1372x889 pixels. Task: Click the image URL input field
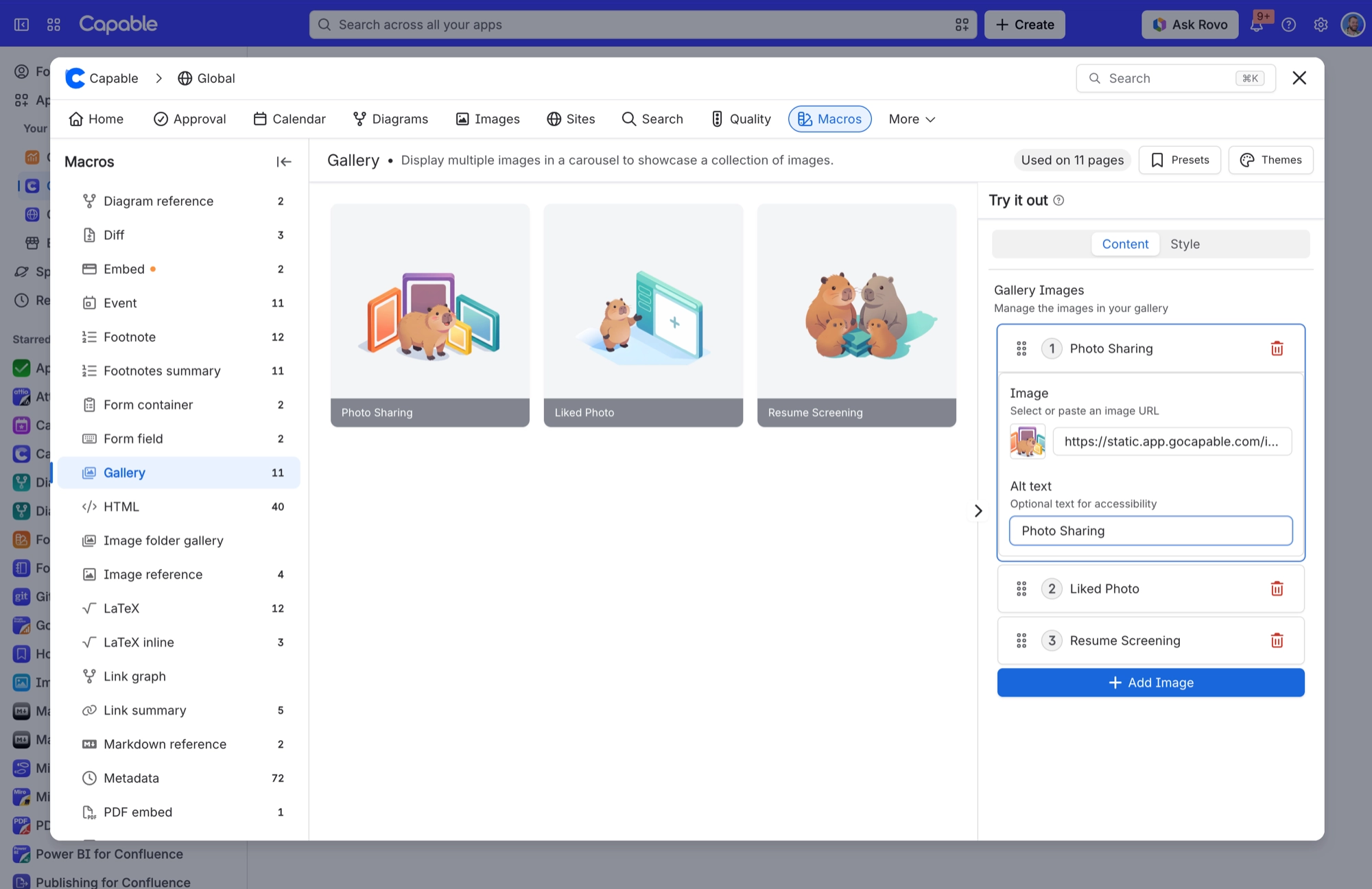point(1172,442)
